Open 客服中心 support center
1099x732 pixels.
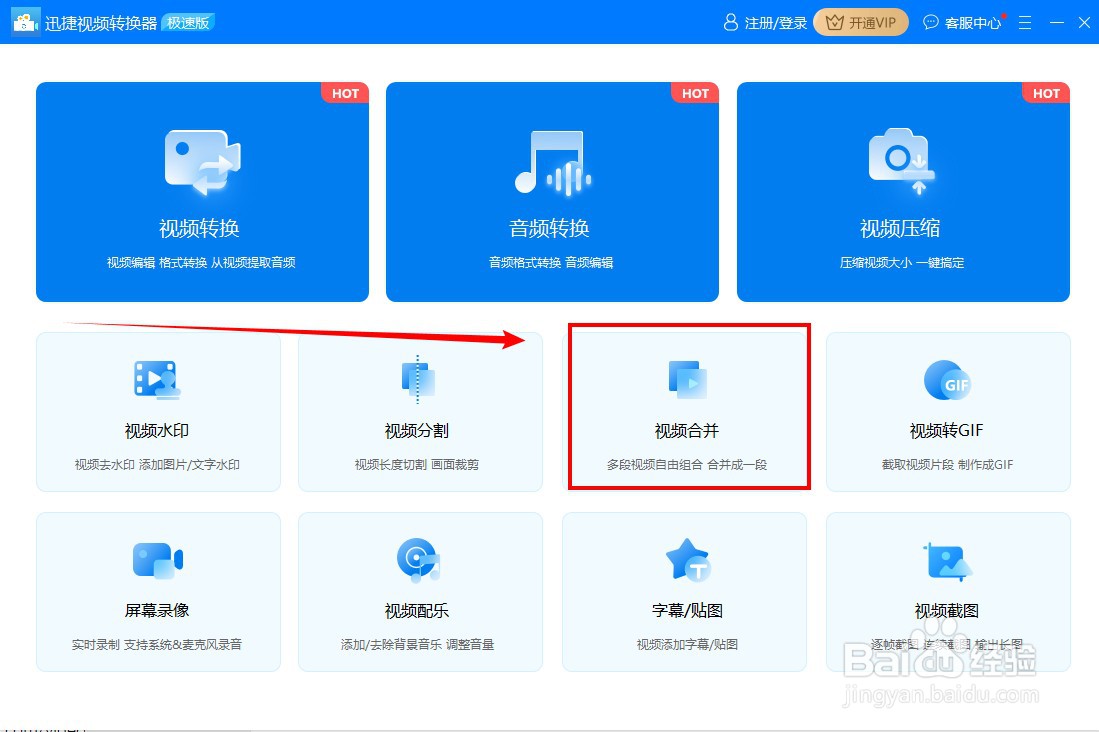(x=973, y=23)
